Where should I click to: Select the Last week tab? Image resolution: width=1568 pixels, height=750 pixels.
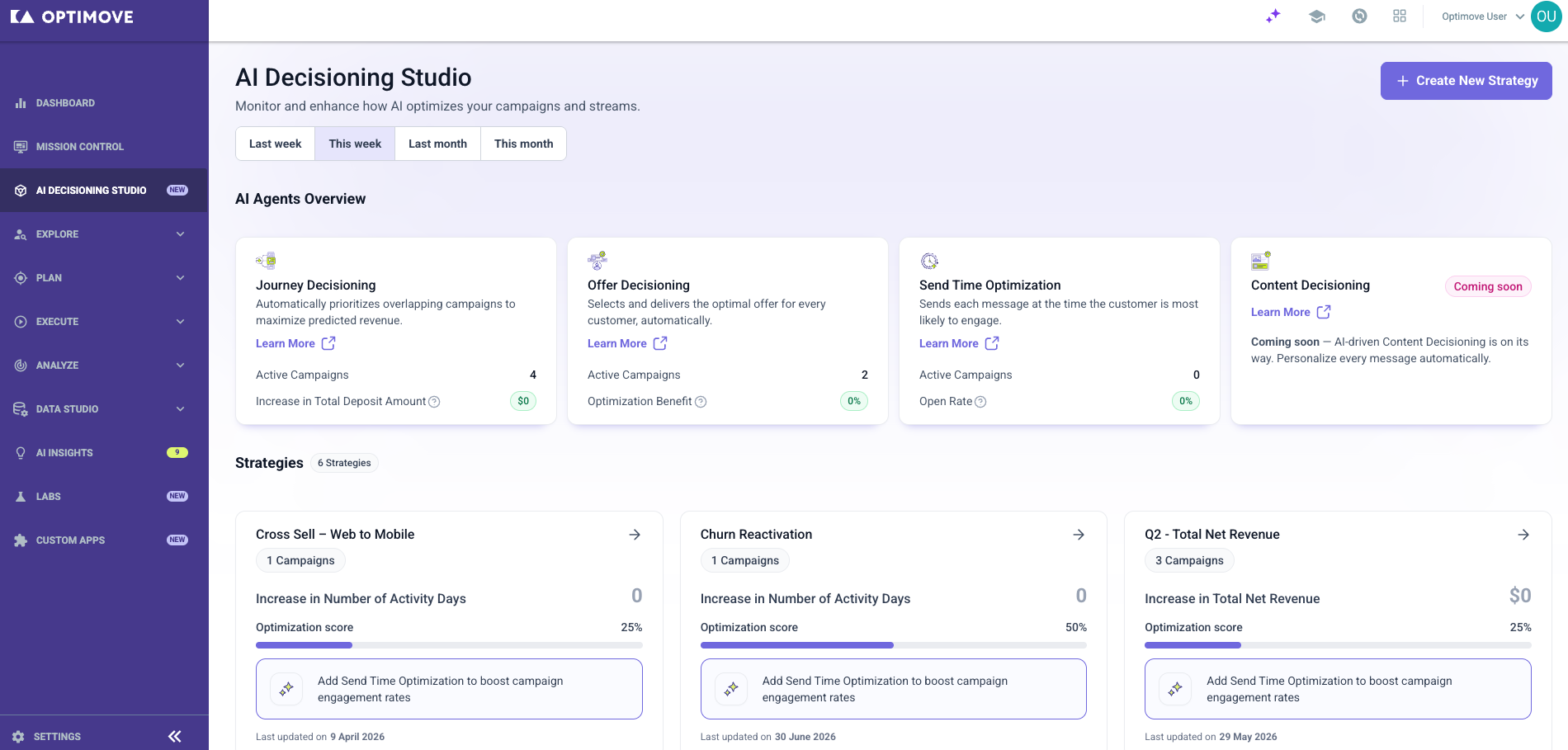[275, 144]
